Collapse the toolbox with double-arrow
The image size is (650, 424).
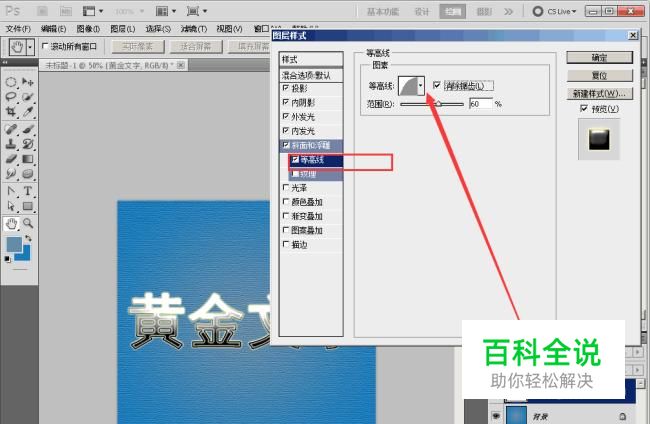pyautogui.click(x=5, y=62)
